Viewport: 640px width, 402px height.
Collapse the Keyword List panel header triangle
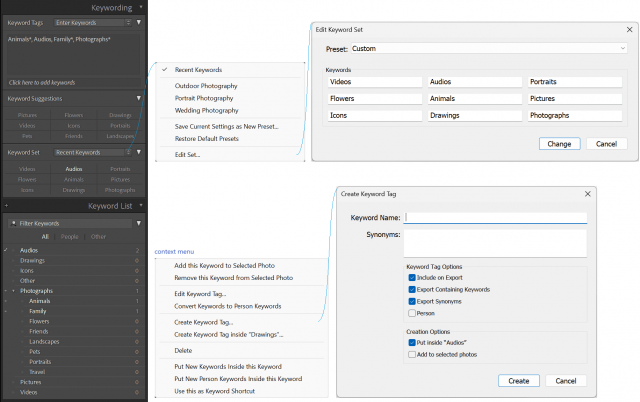[139, 206]
